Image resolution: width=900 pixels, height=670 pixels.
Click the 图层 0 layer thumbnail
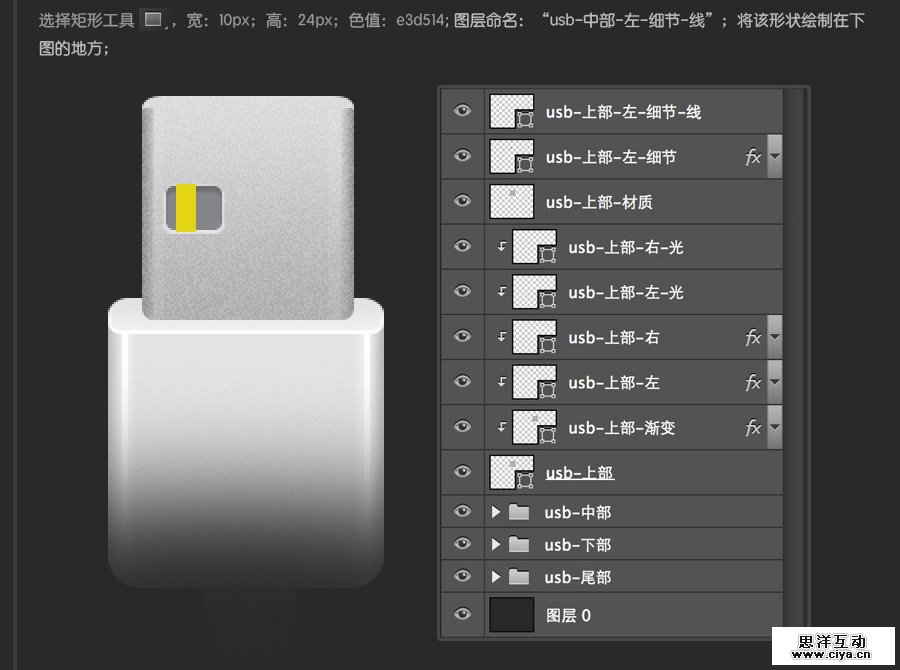click(511, 615)
